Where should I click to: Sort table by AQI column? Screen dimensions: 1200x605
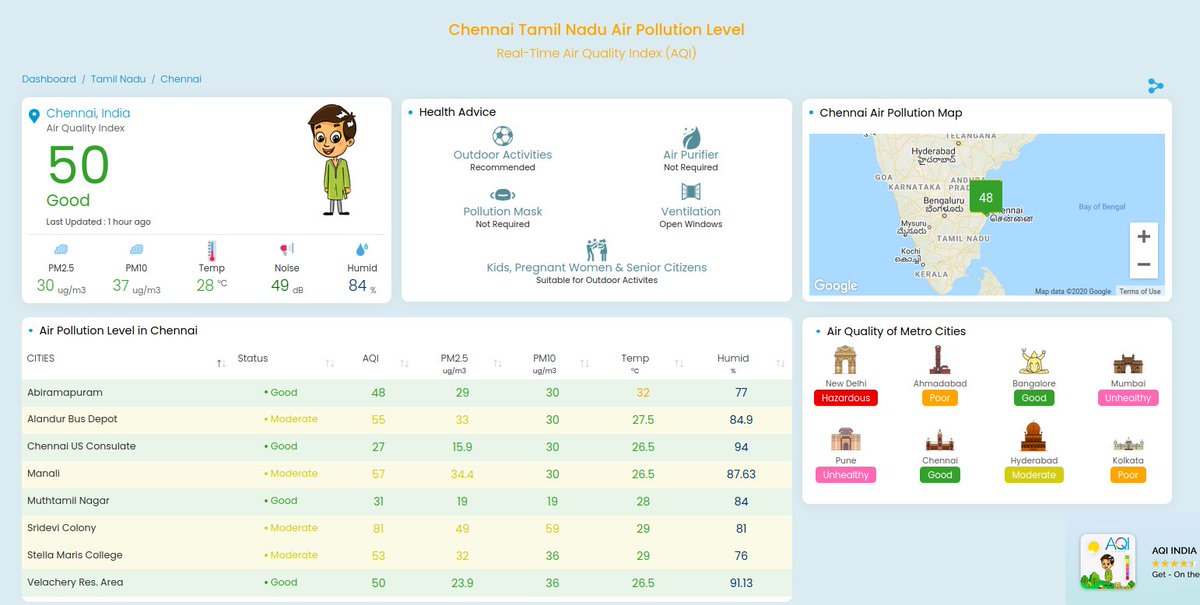405,364
